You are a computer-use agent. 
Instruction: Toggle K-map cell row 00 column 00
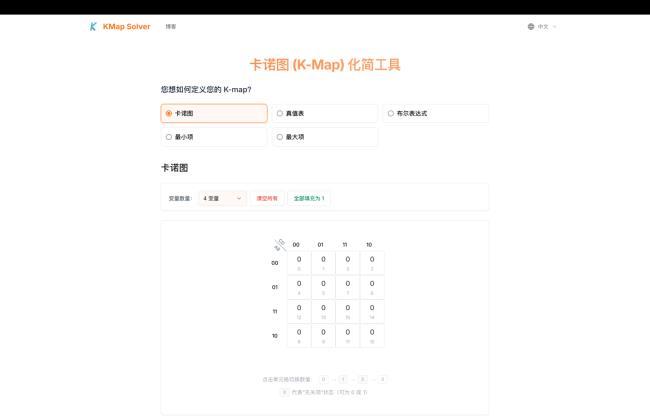pyautogui.click(x=299, y=263)
